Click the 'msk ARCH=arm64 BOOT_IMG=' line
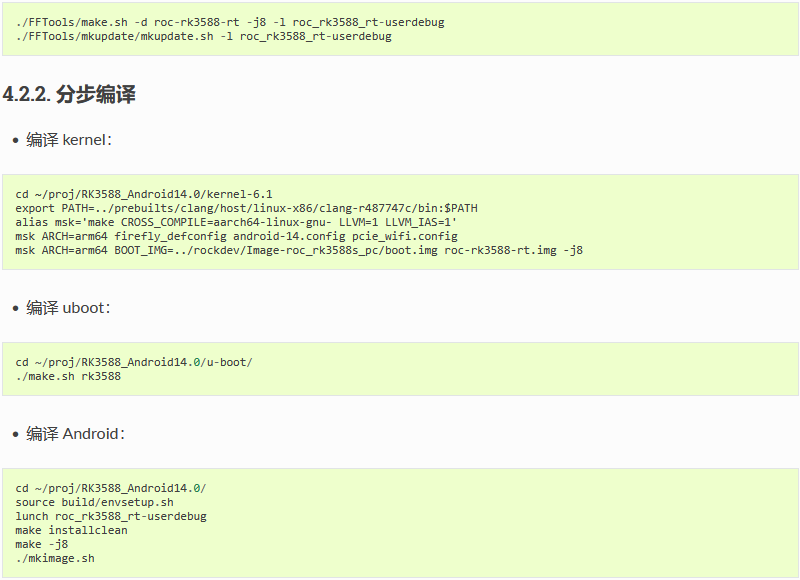 299,250
